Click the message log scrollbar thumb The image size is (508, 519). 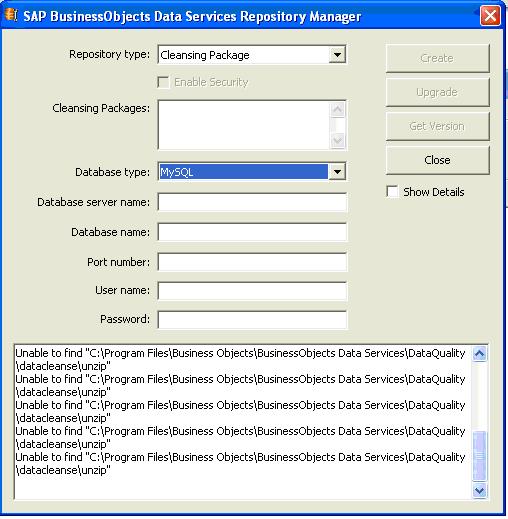point(479,456)
